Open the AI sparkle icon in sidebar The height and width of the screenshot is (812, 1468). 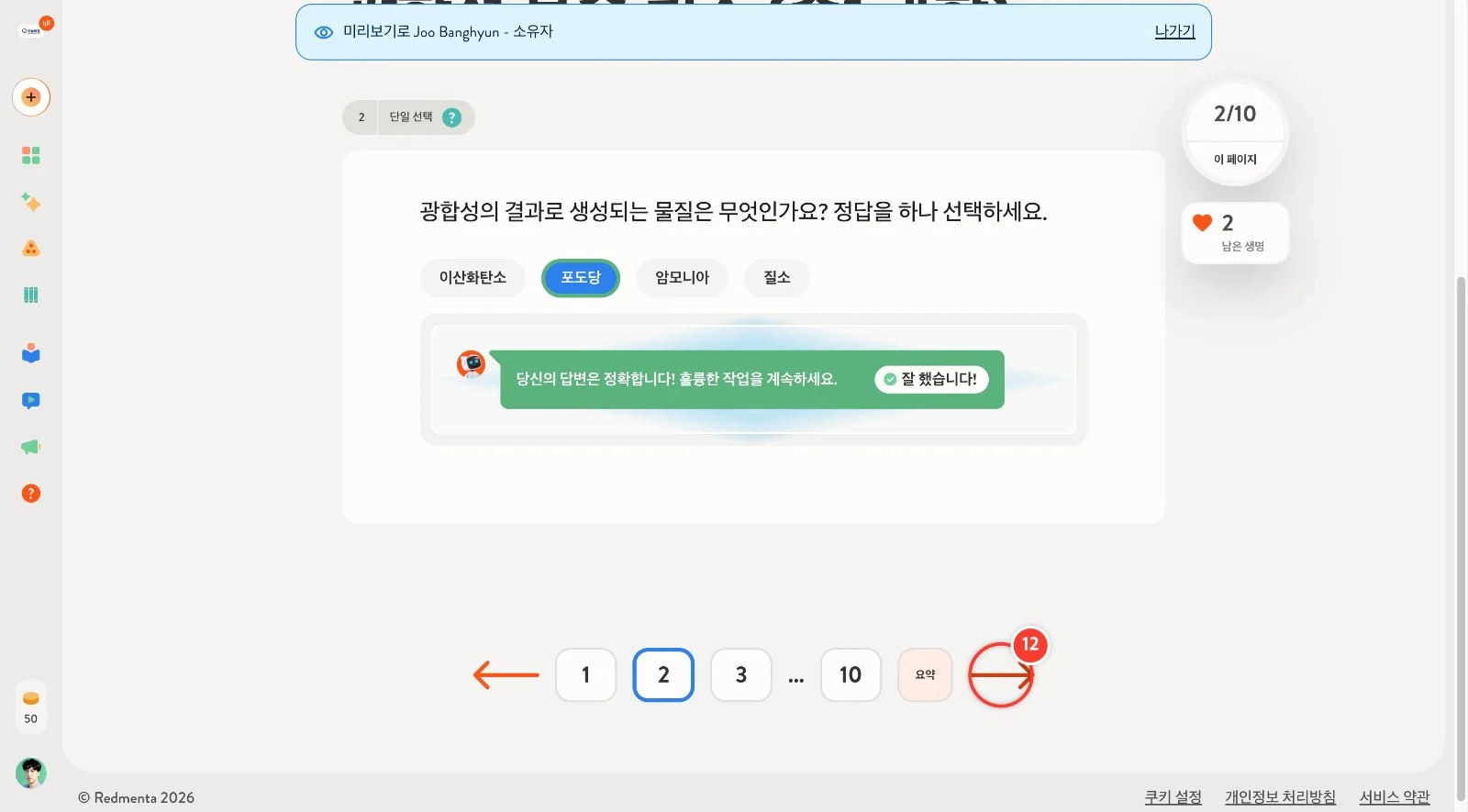pyautogui.click(x=31, y=202)
